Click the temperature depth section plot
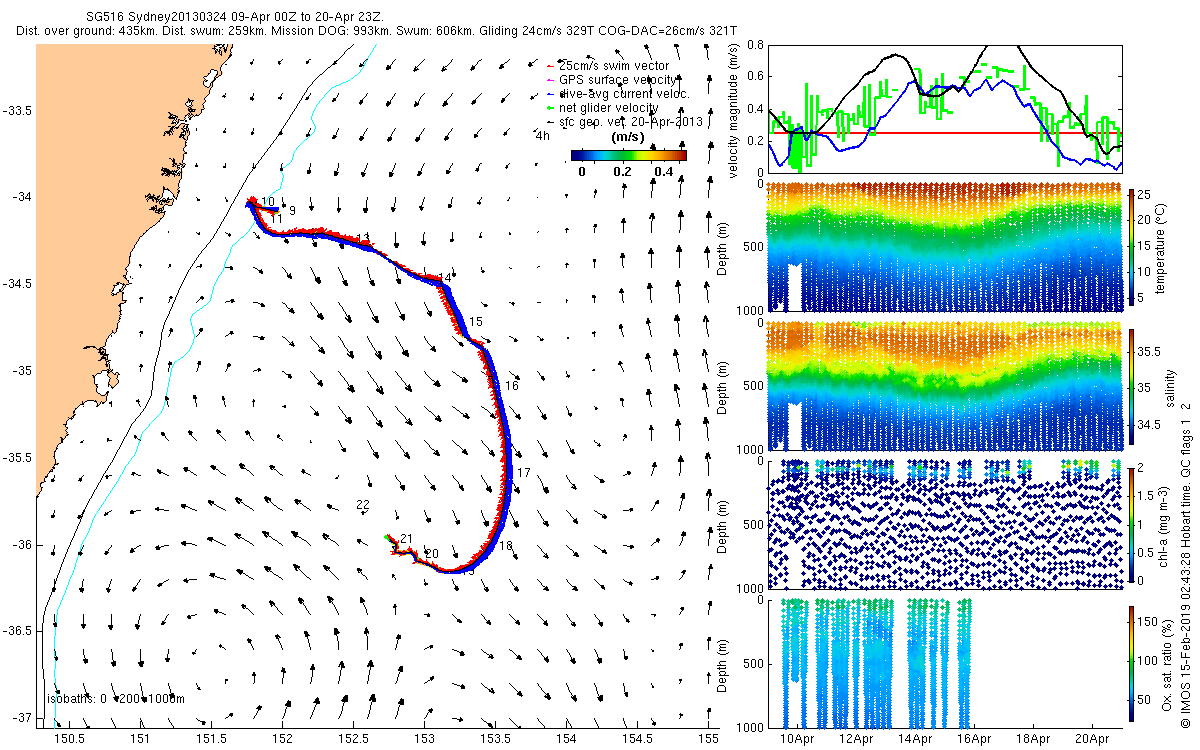Image resolution: width=1200 pixels, height=750 pixels. pyautogui.click(x=945, y=247)
